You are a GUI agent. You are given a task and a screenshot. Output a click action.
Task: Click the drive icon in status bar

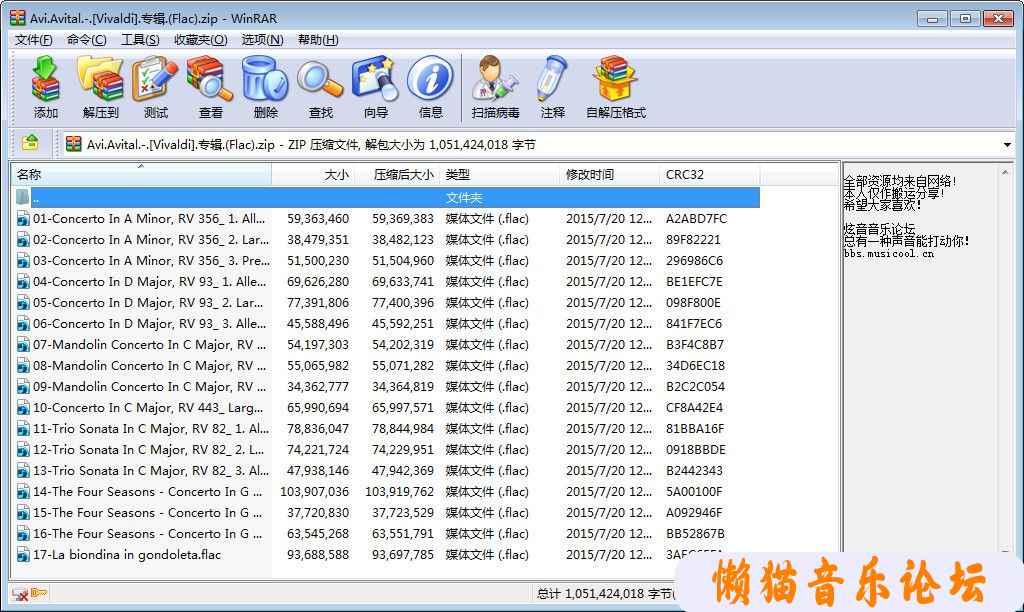tap(20, 594)
